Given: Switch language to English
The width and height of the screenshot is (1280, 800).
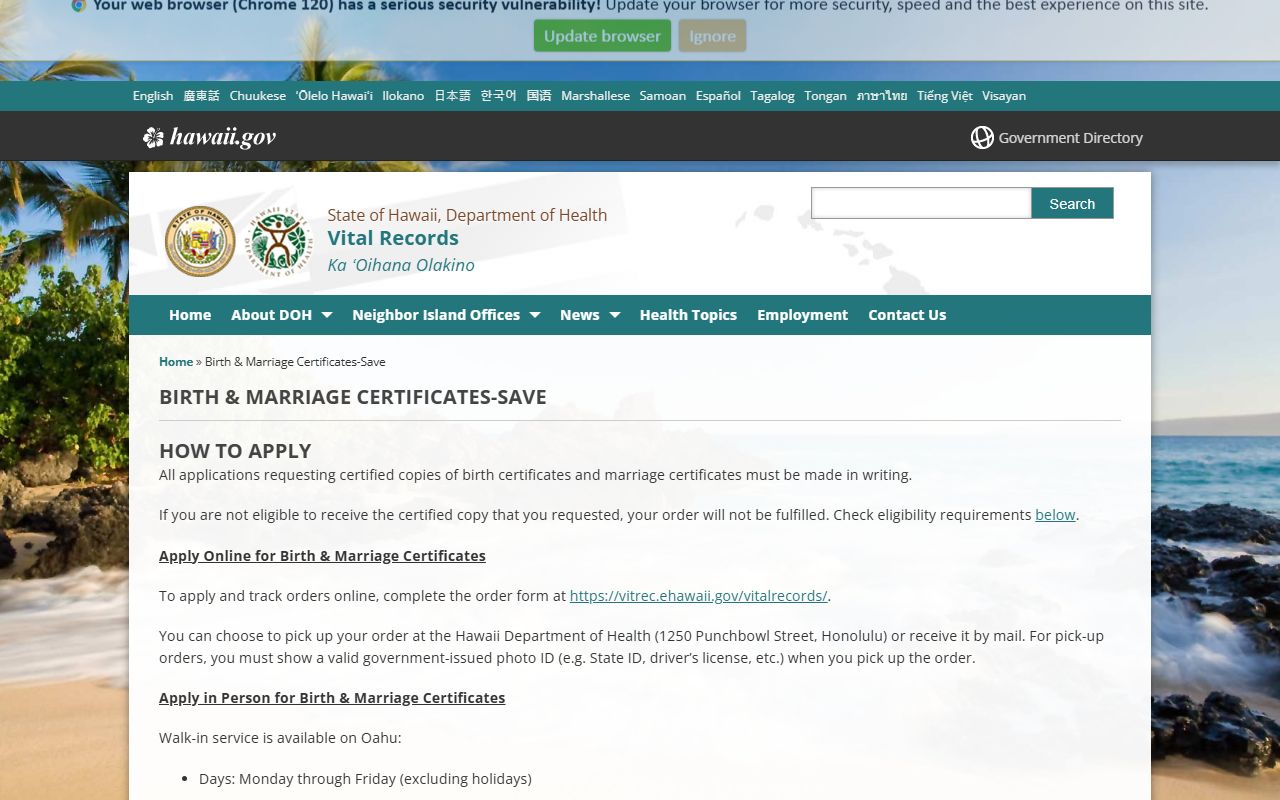Looking at the screenshot, I should [x=153, y=96].
